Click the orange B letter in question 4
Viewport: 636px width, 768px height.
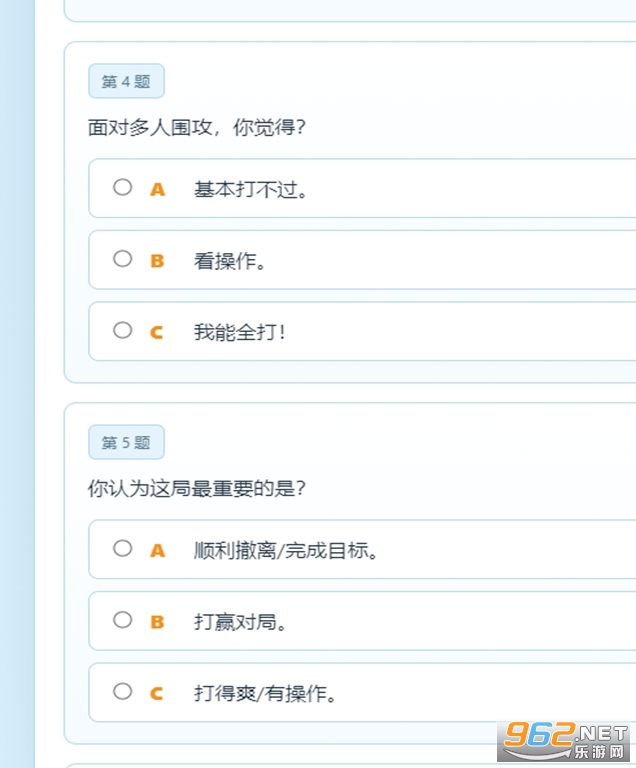pos(157,261)
